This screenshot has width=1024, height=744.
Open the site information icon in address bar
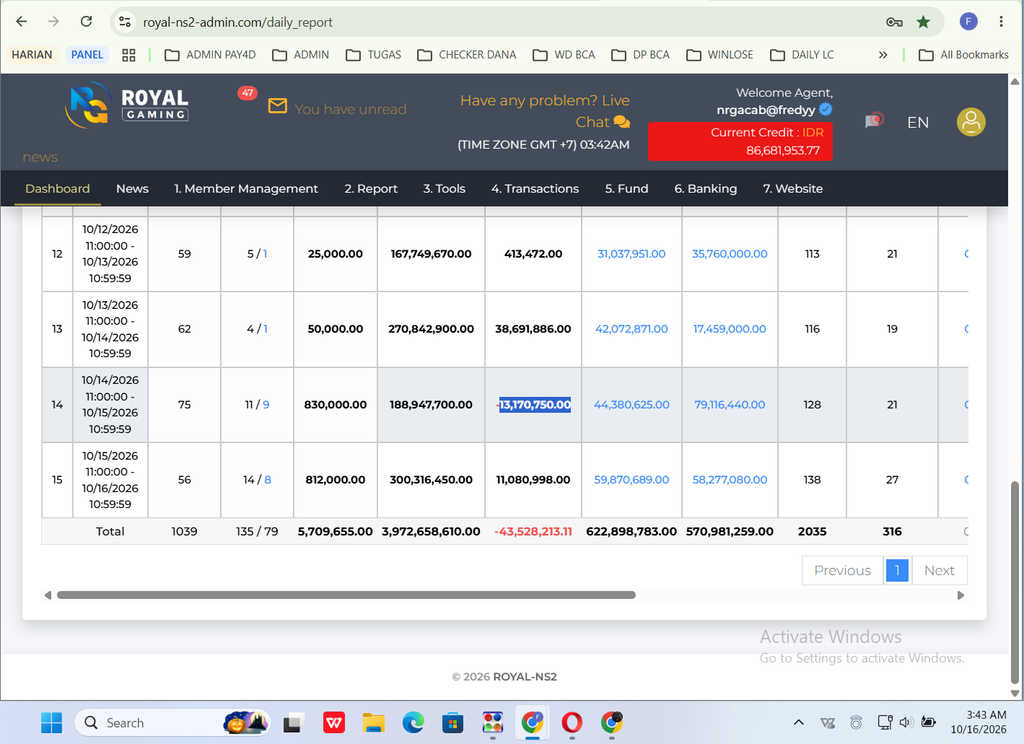(125, 22)
